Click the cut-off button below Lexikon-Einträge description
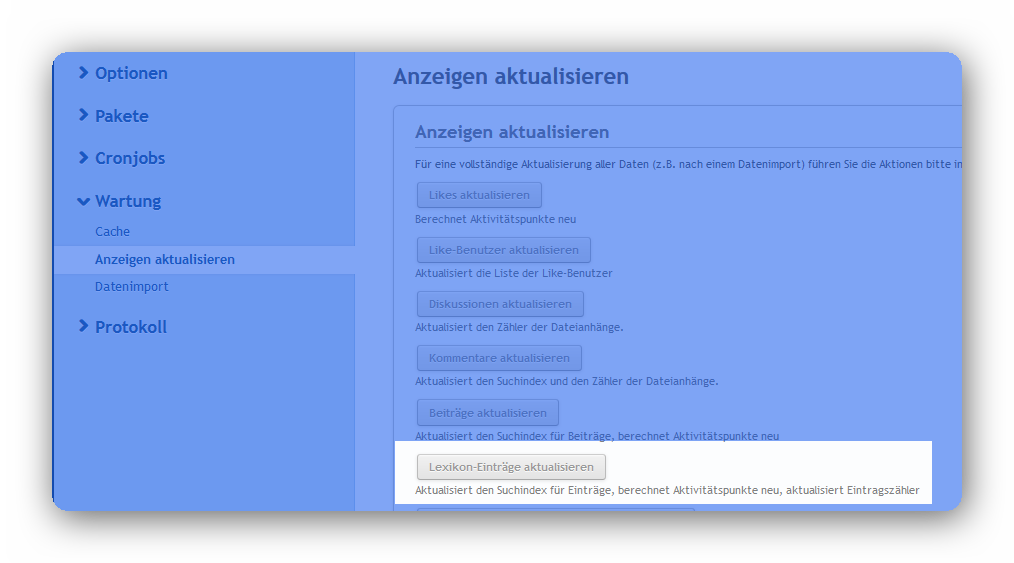The width and height of the screenshot is (1014, 563). [555, 508]
